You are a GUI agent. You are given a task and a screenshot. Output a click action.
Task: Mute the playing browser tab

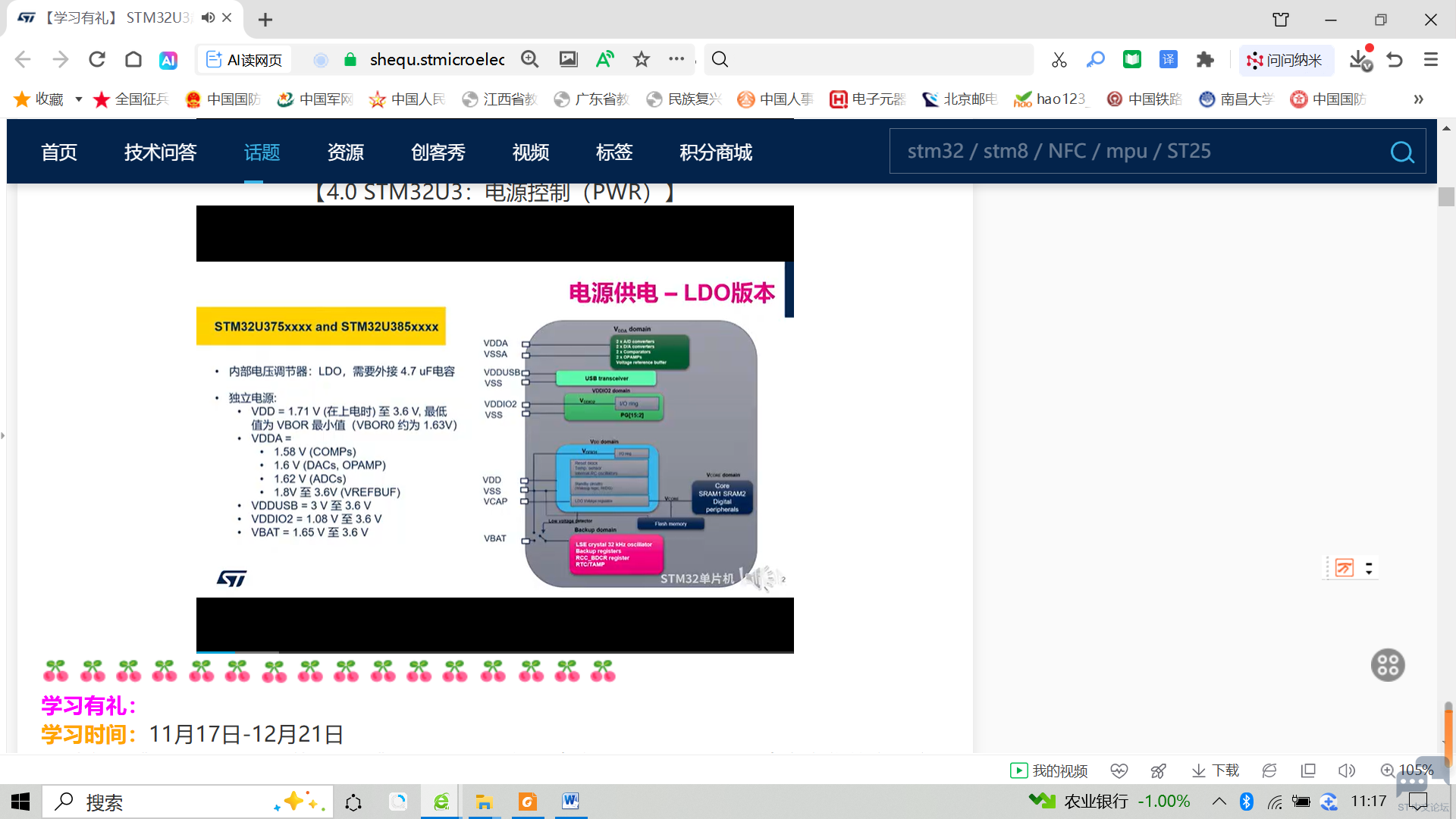point(208,17)
